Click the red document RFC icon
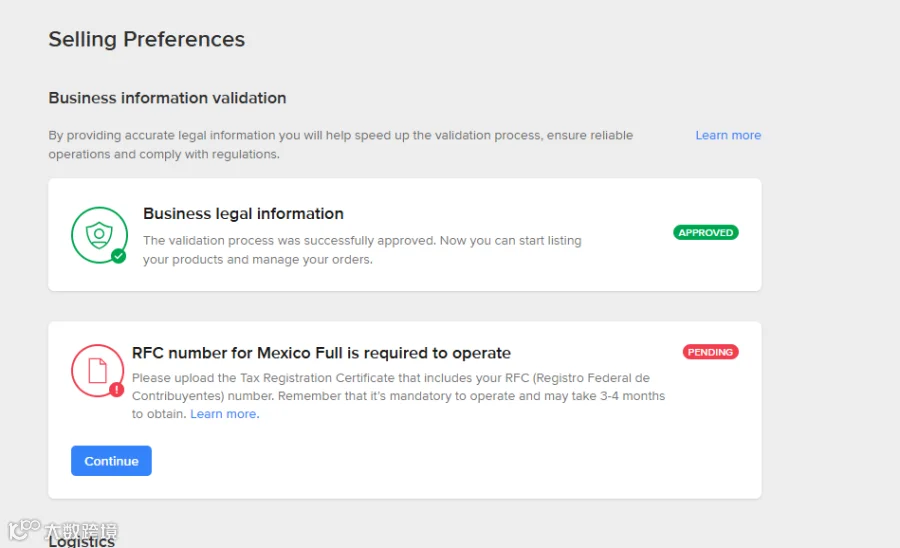 pos(97,370)
